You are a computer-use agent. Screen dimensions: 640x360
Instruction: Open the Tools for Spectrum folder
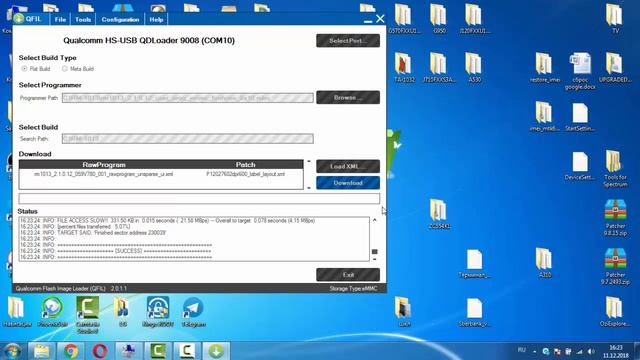[615, 169]
